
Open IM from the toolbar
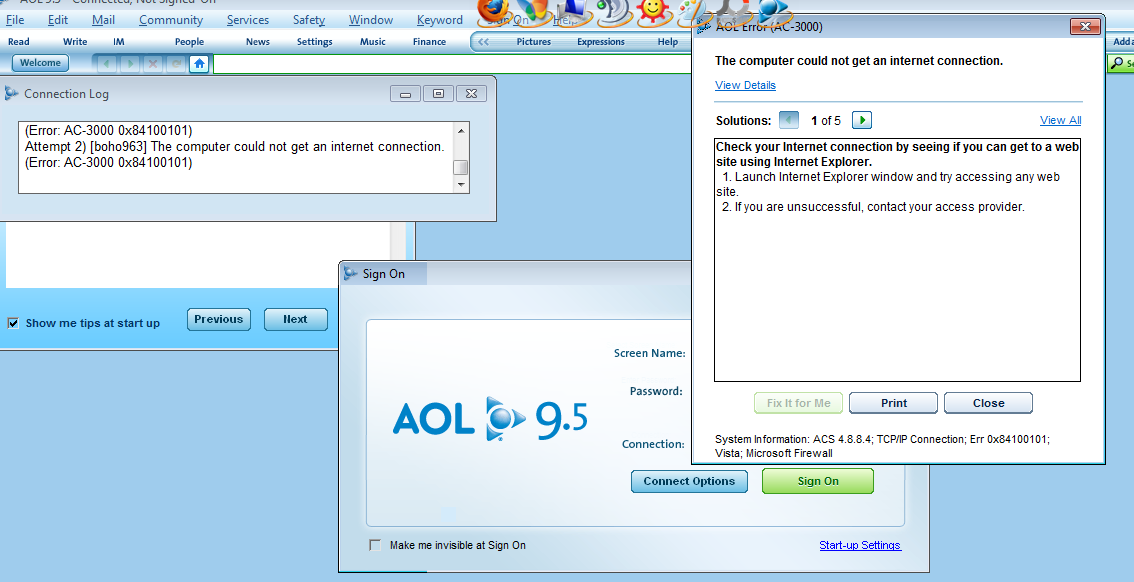click(x=119, y=42)
